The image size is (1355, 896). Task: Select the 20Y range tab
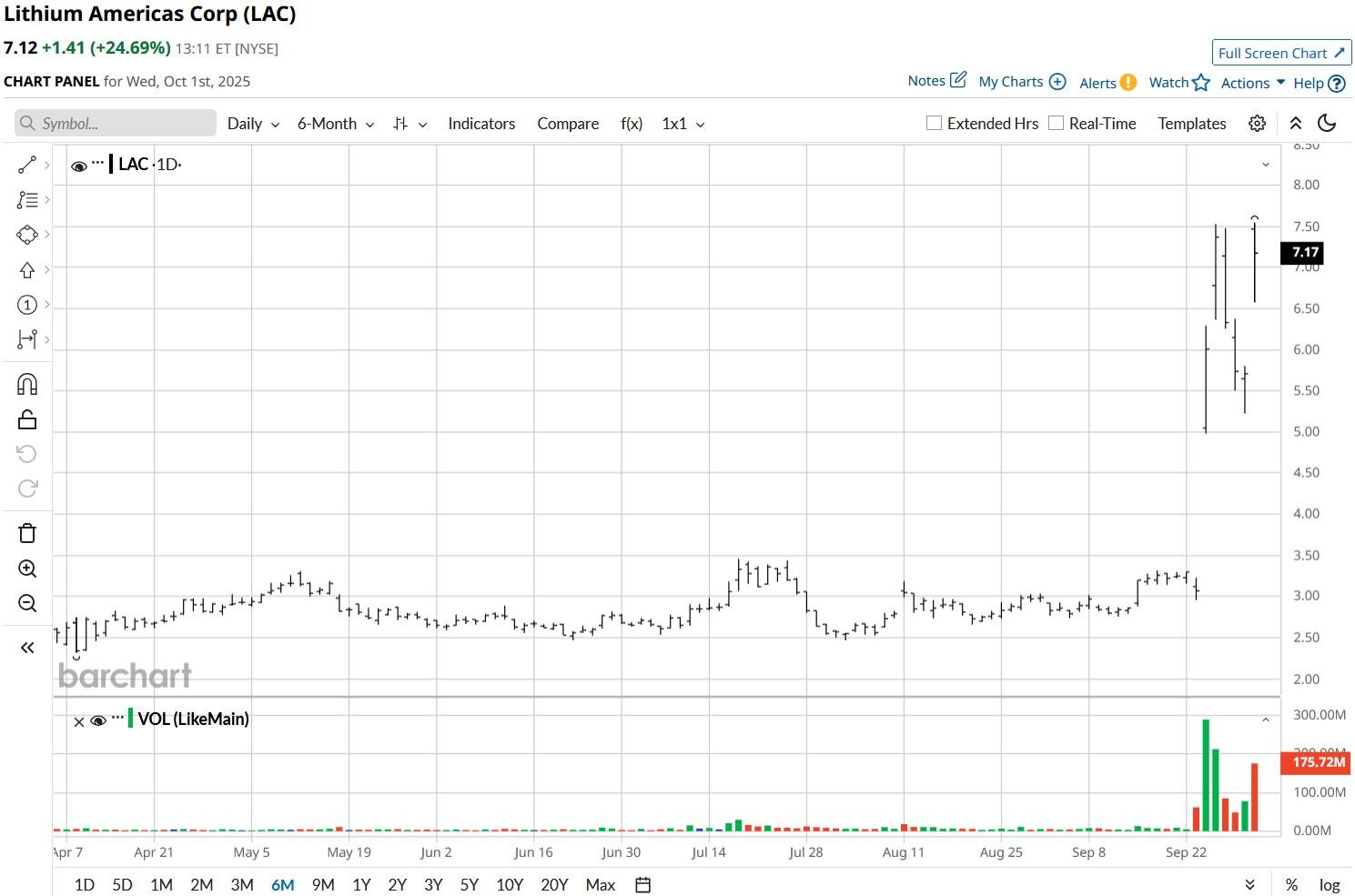coord(554,885)
